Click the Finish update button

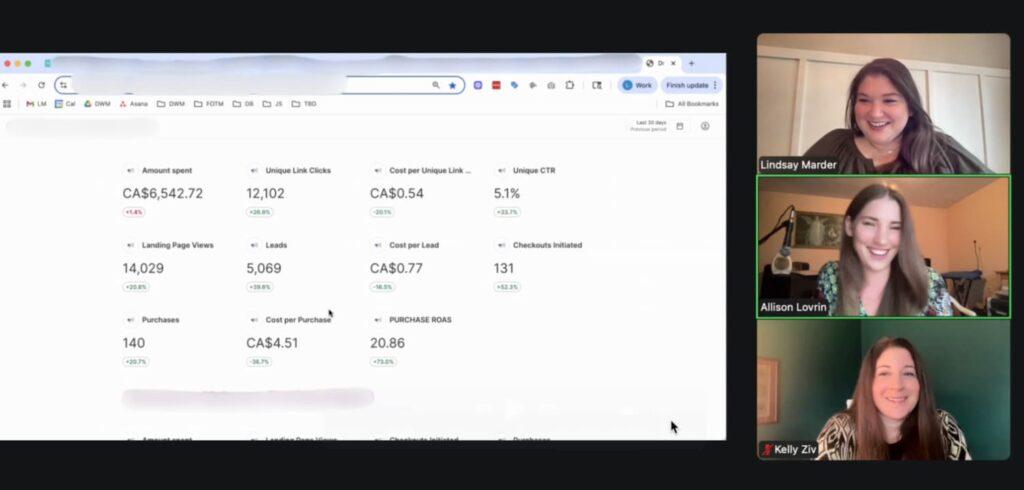690,86
